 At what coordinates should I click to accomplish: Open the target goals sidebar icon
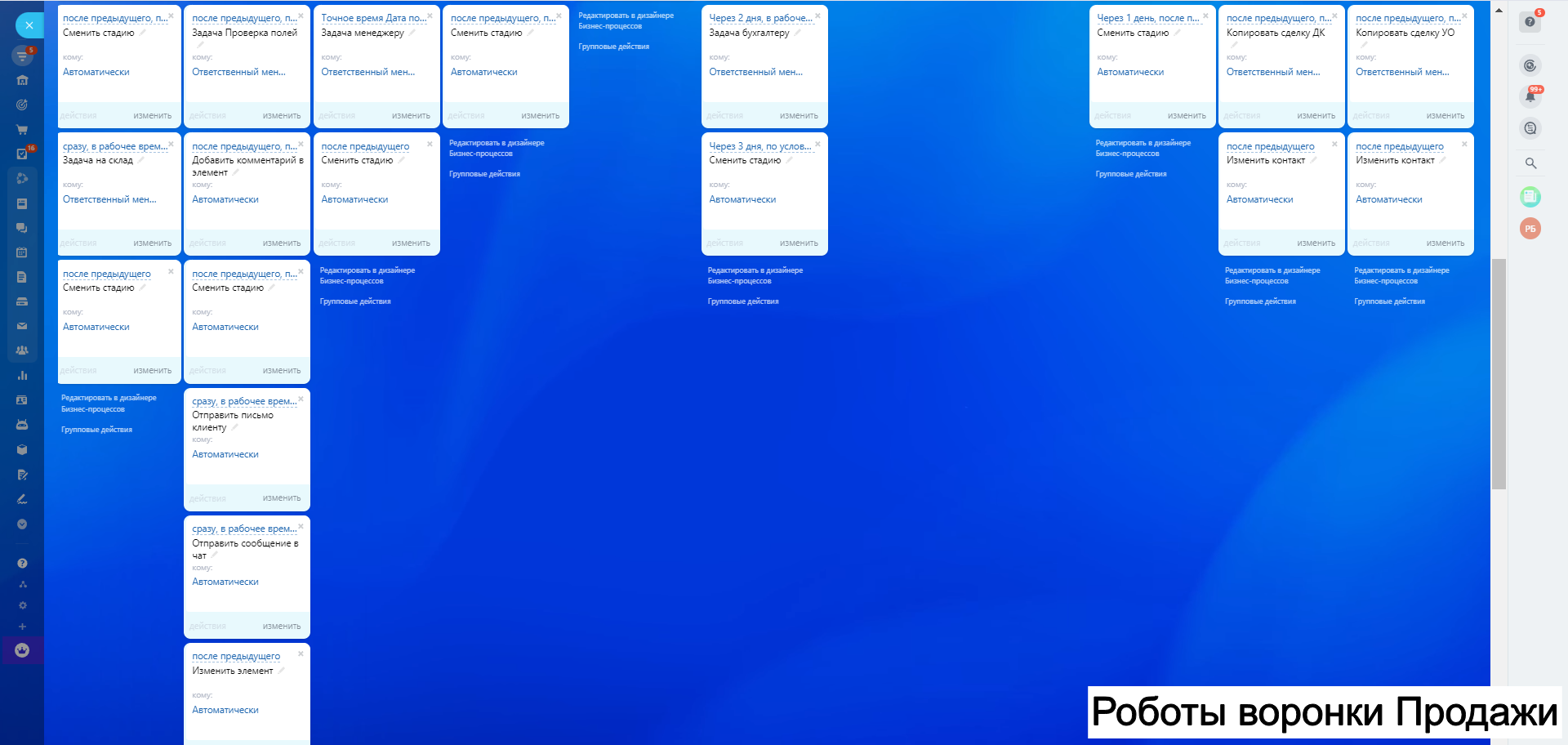pyautogui.click(x=22, y=105)
